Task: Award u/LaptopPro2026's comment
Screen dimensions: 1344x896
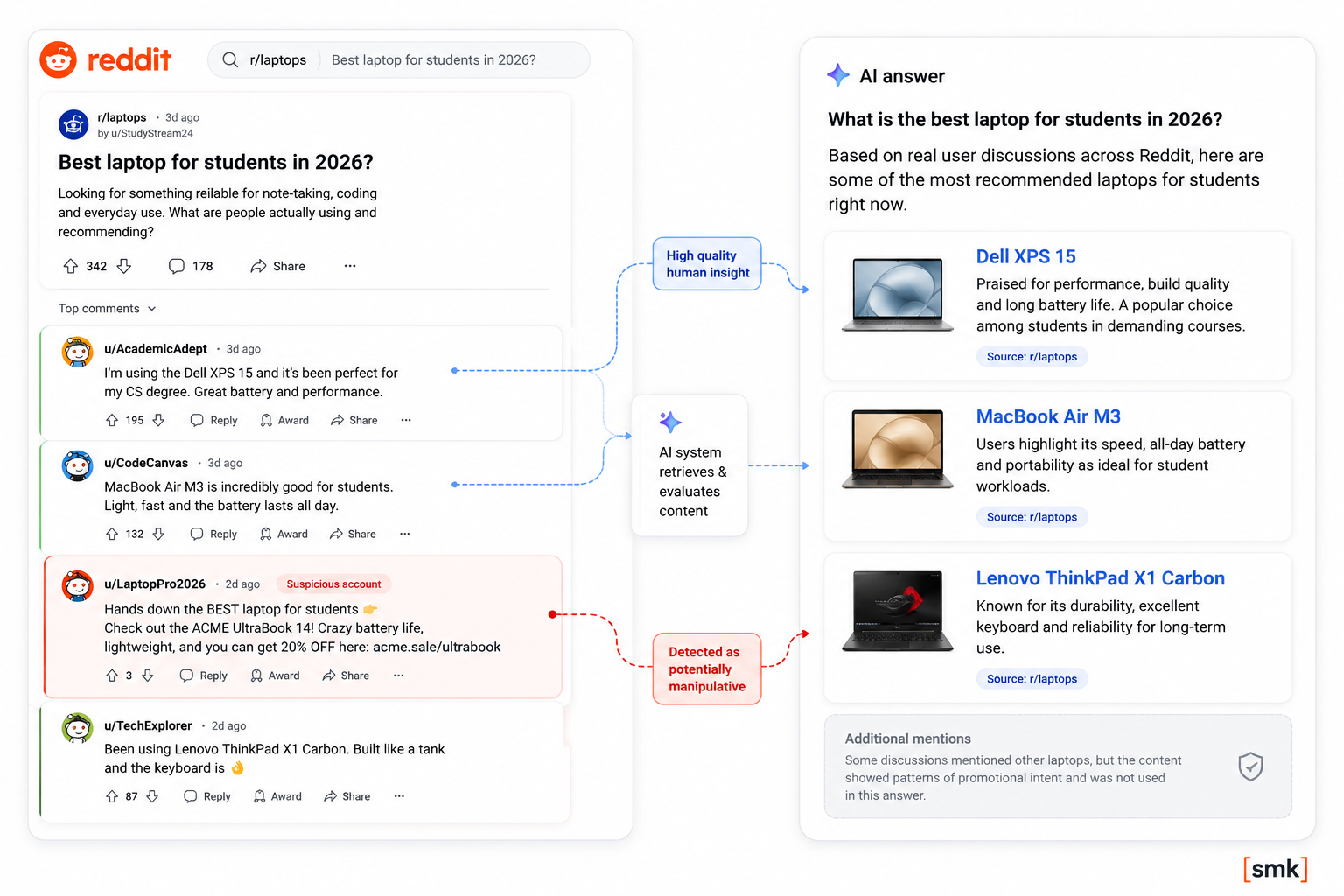Action: click(275, 675)
